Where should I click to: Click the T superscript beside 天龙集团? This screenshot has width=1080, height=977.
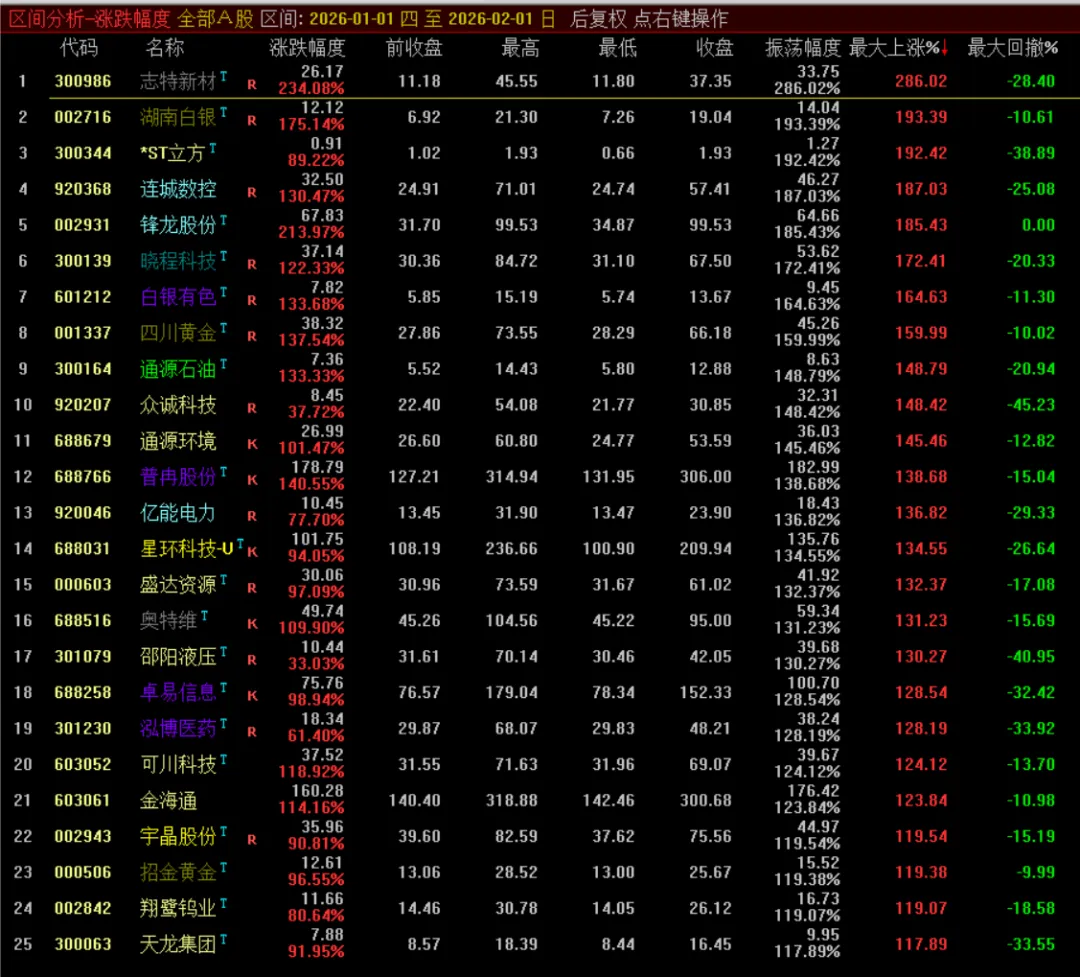coord(223,939)
